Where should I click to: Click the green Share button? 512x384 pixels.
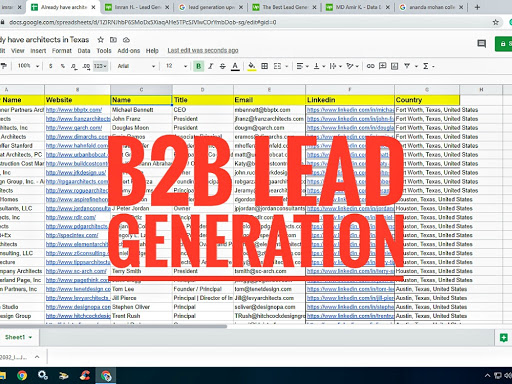pyautogui.click(x=503, y=44)
